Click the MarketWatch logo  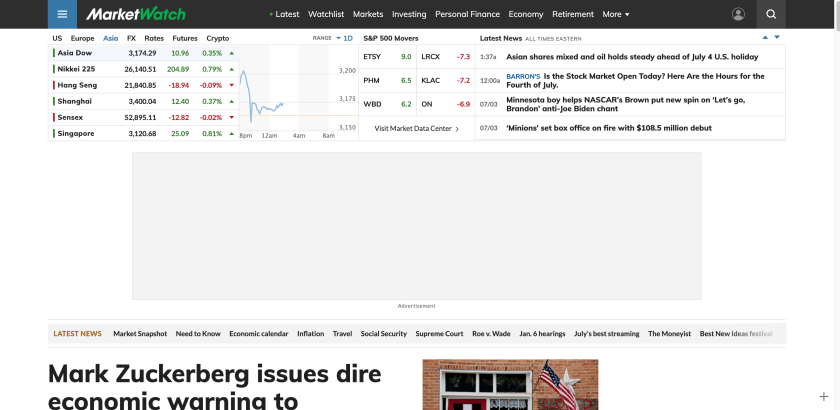pos(136,14)
